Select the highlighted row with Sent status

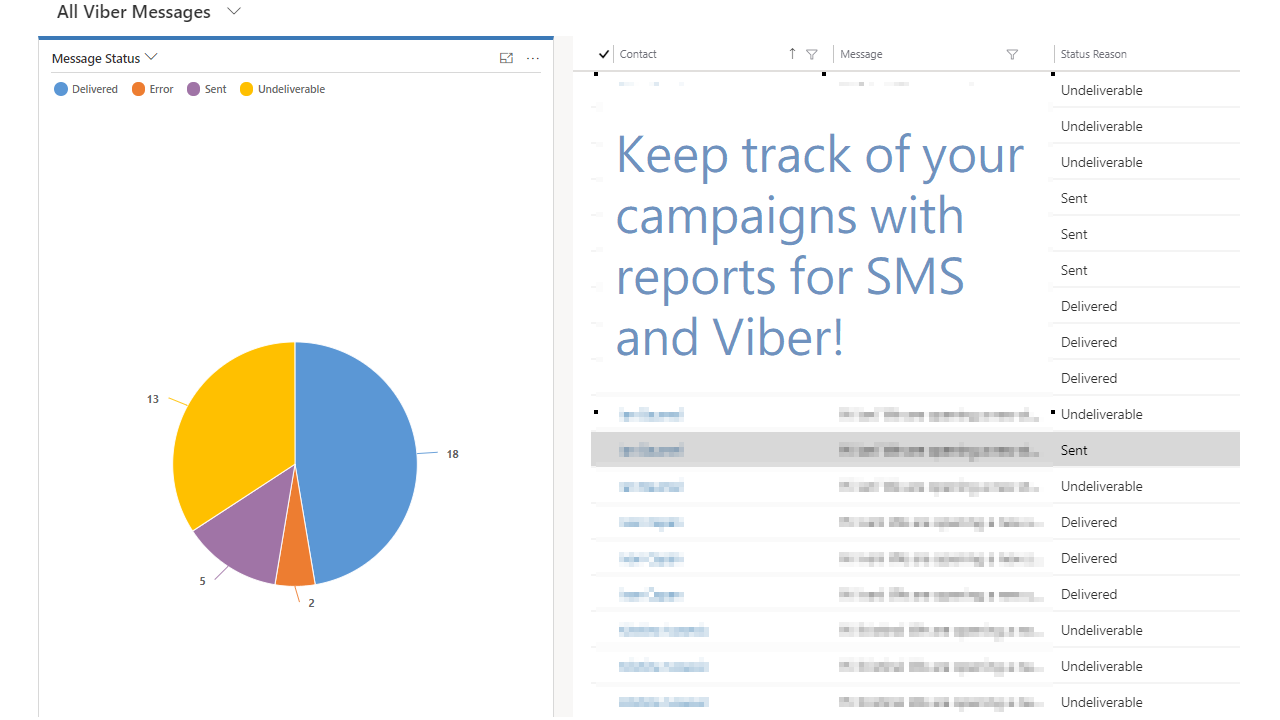pos(915,450)
